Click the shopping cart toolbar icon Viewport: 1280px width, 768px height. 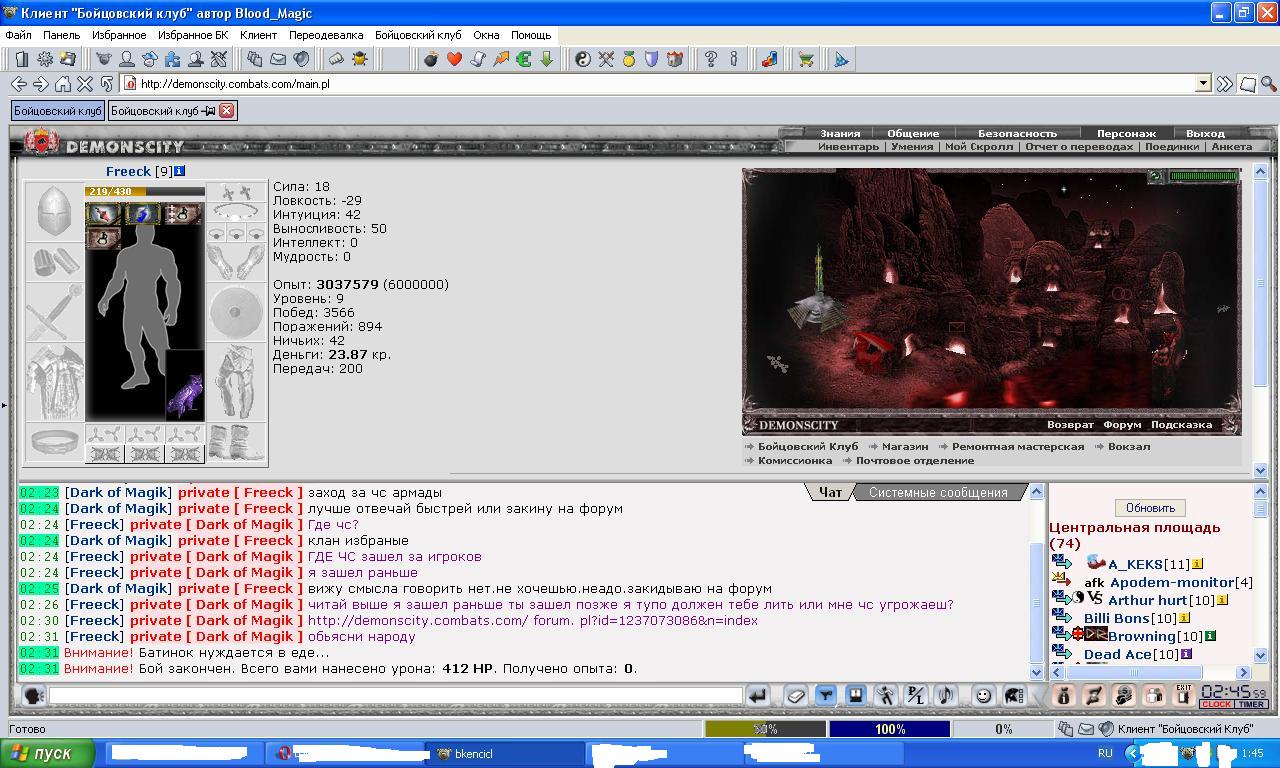click(x=806, y=60)
